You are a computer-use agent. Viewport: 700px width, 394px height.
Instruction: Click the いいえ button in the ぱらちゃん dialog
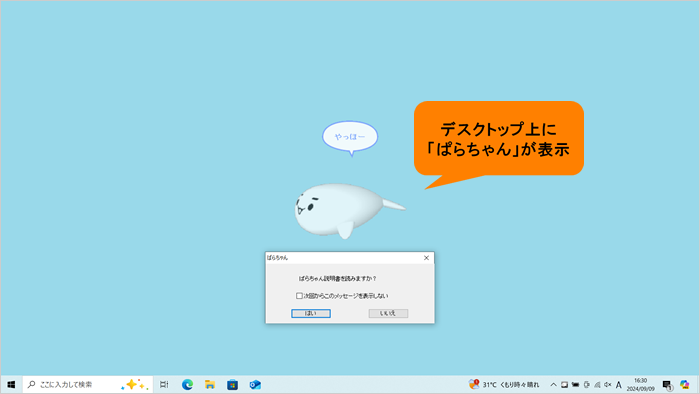(x=388, y=313)
